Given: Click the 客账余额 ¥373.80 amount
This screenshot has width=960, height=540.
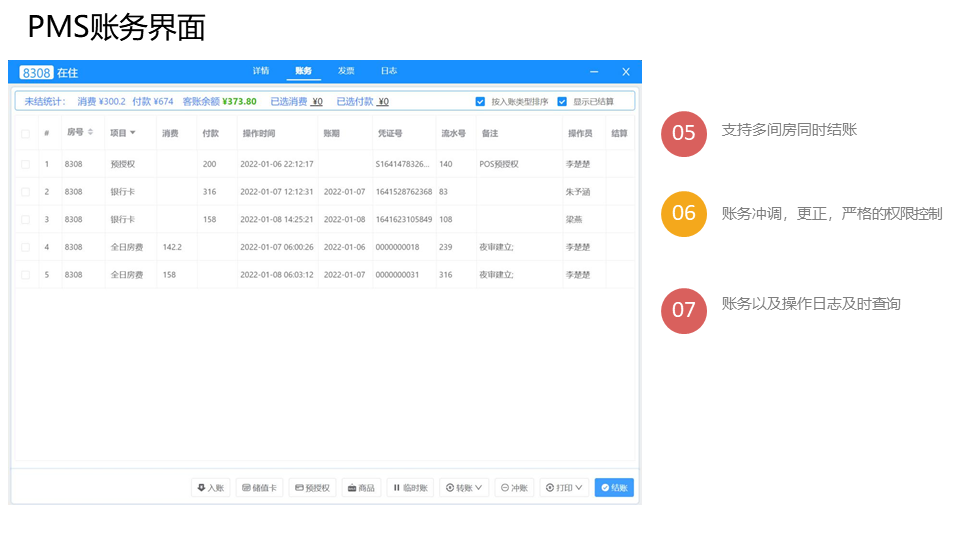Looking at the screenshot, I should [x=239, y=102].
